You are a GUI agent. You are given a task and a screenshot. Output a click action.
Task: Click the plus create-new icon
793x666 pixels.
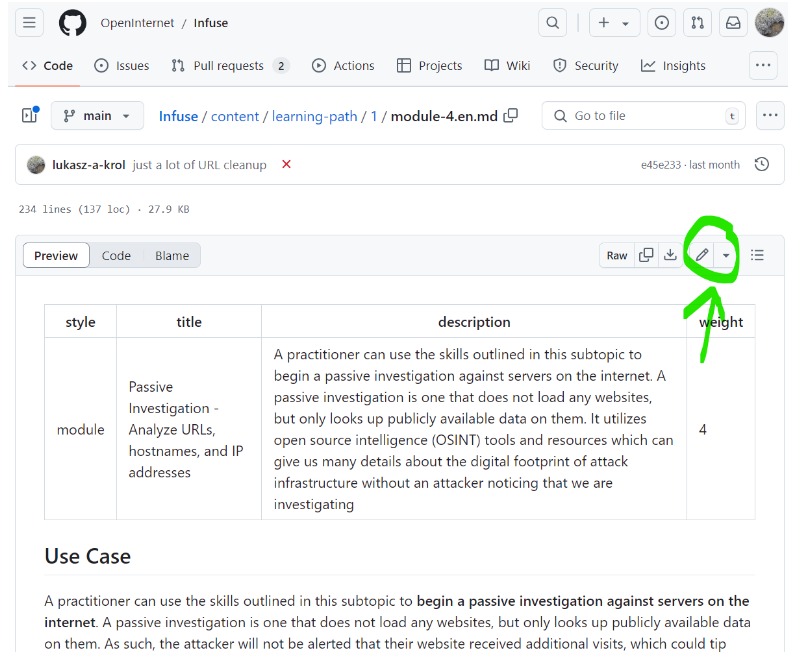tap(603, 23)
